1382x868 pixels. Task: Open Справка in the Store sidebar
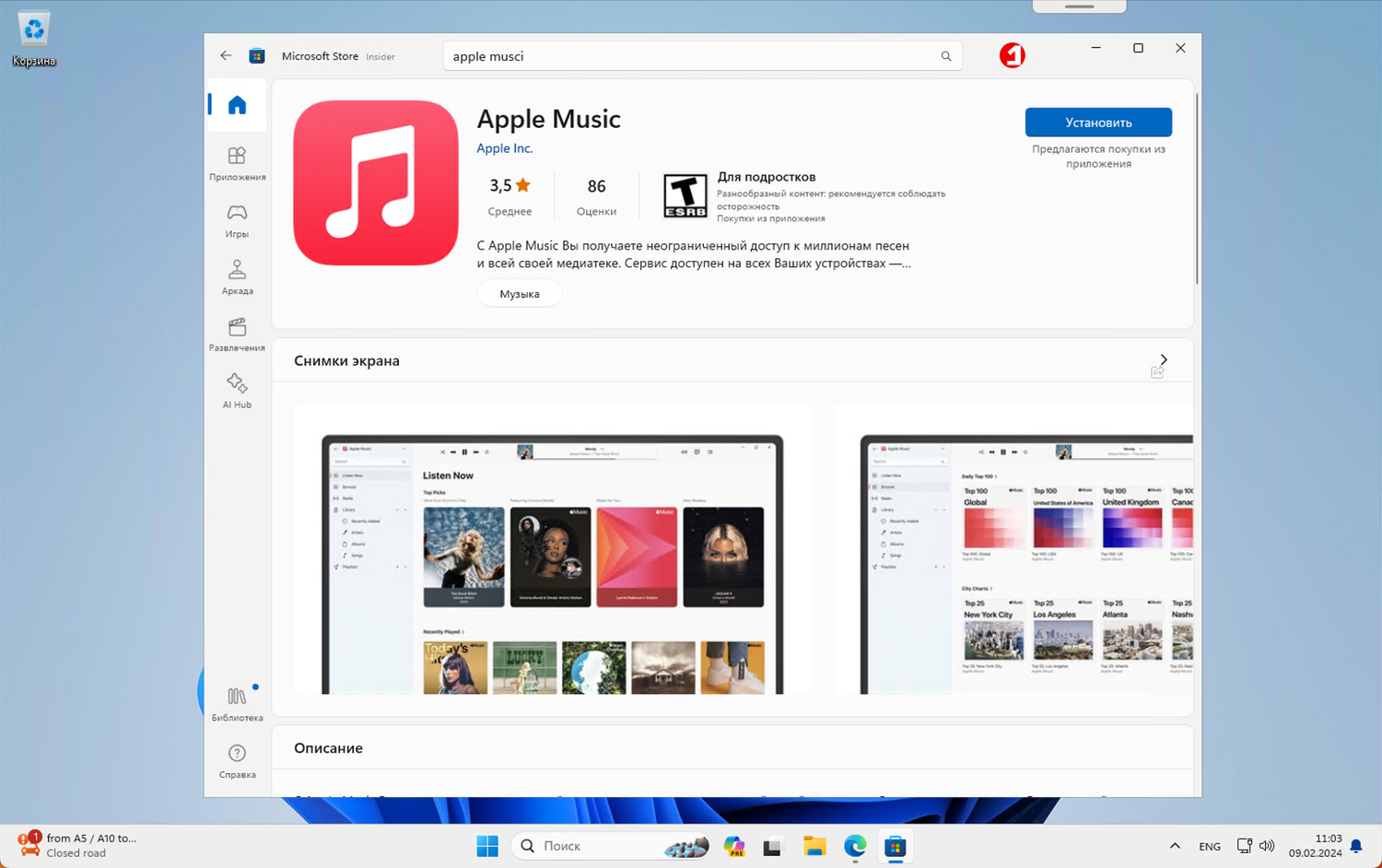(x=237, y=761)
